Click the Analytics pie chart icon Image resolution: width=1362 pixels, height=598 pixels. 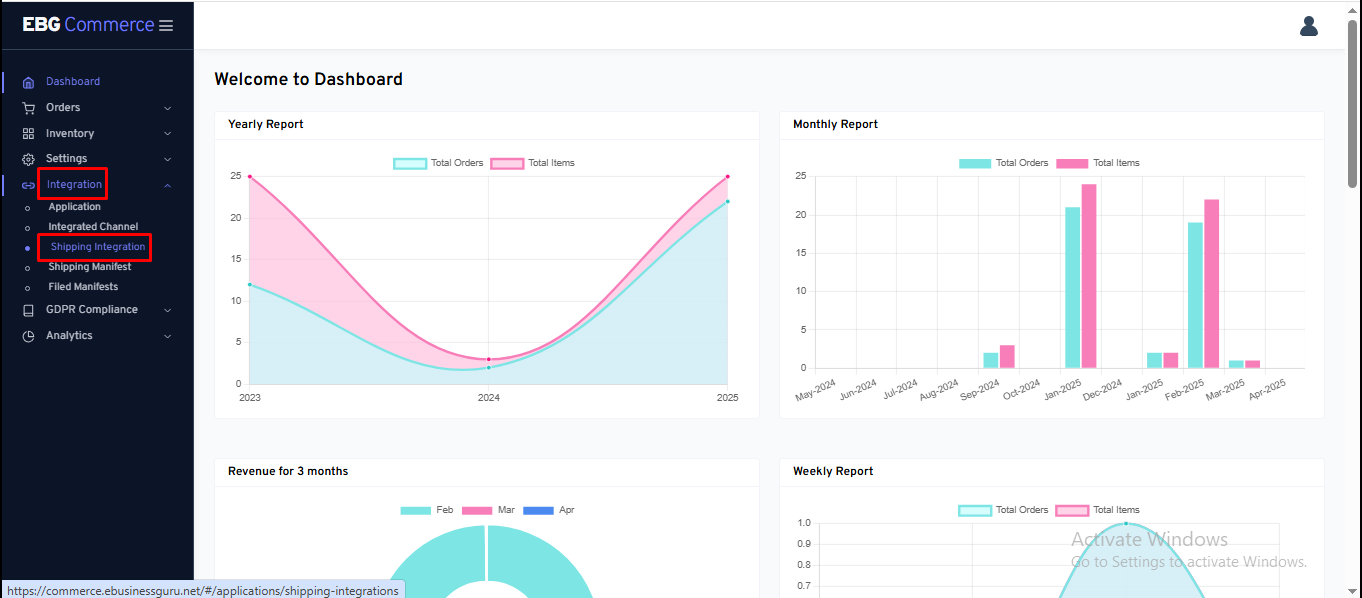point(28,336)
